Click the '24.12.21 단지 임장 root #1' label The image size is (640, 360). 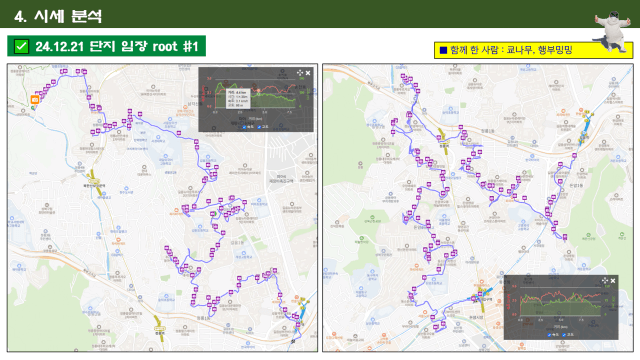point(117,47)
